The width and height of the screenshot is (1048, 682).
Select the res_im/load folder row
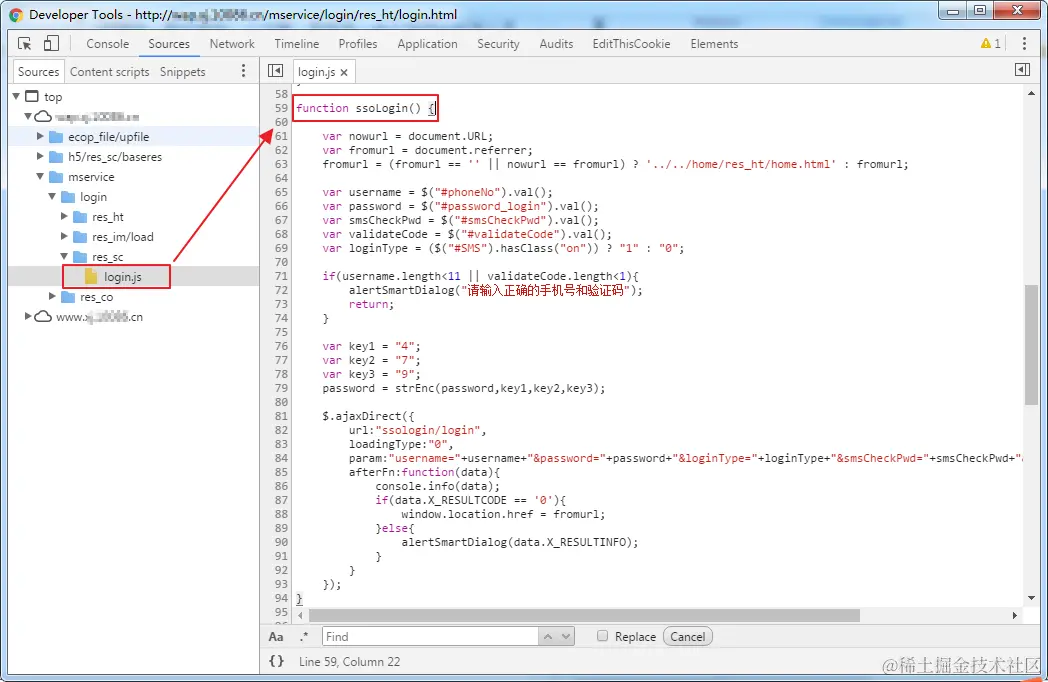134,237
